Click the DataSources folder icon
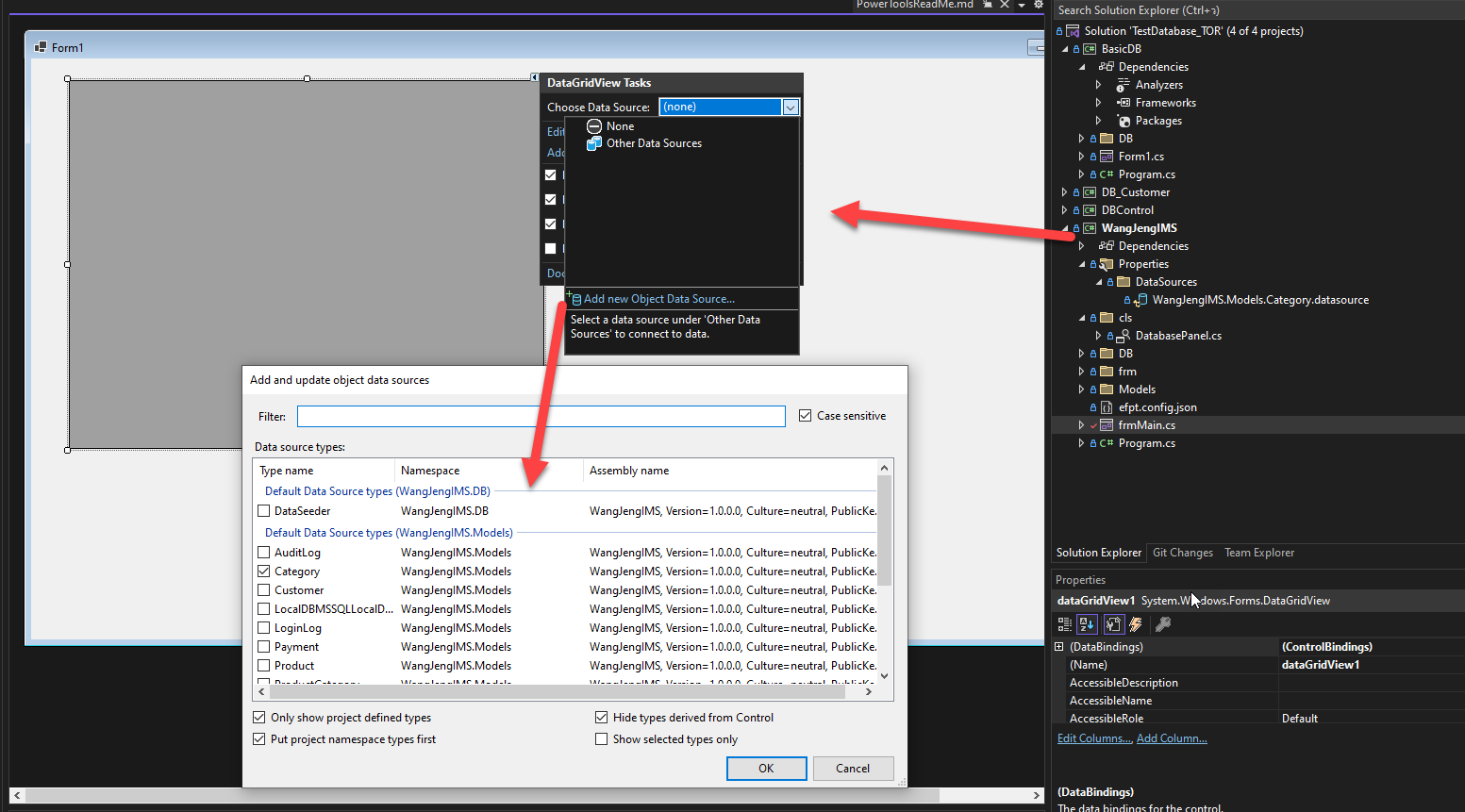This screenshot has height=812, width=1465. [x=1124, y=282]
